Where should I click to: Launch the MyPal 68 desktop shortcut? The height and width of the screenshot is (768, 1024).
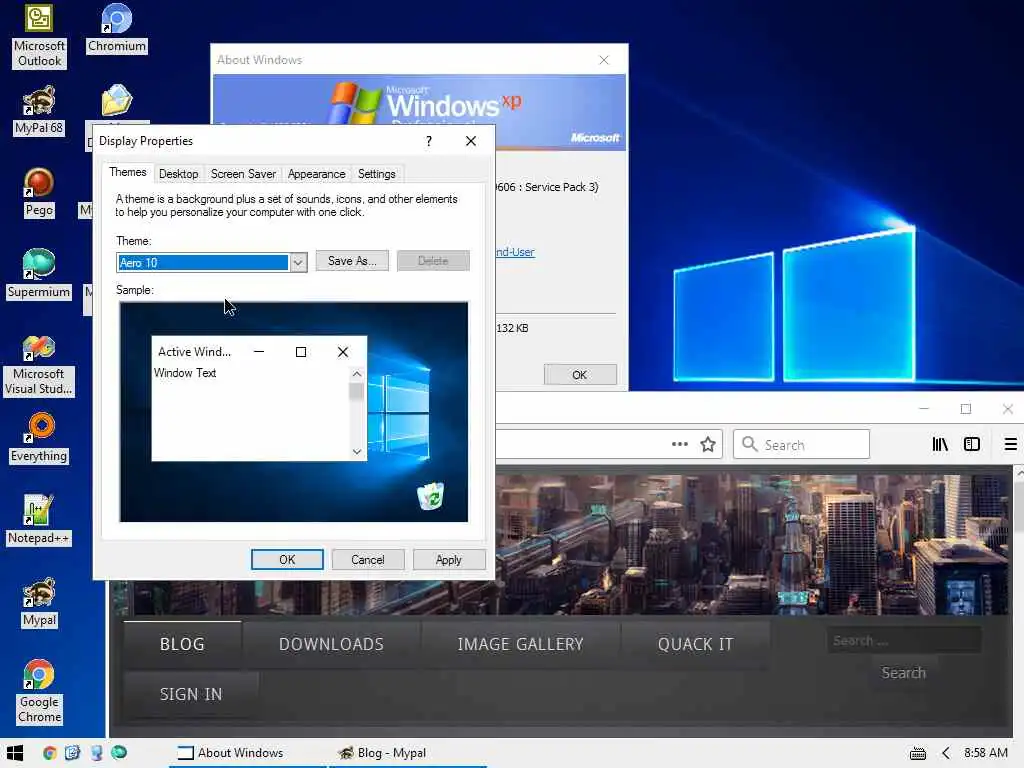tap(39, 110)
